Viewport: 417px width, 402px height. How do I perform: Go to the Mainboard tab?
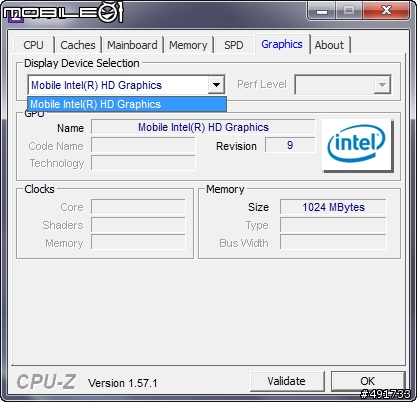132,45
